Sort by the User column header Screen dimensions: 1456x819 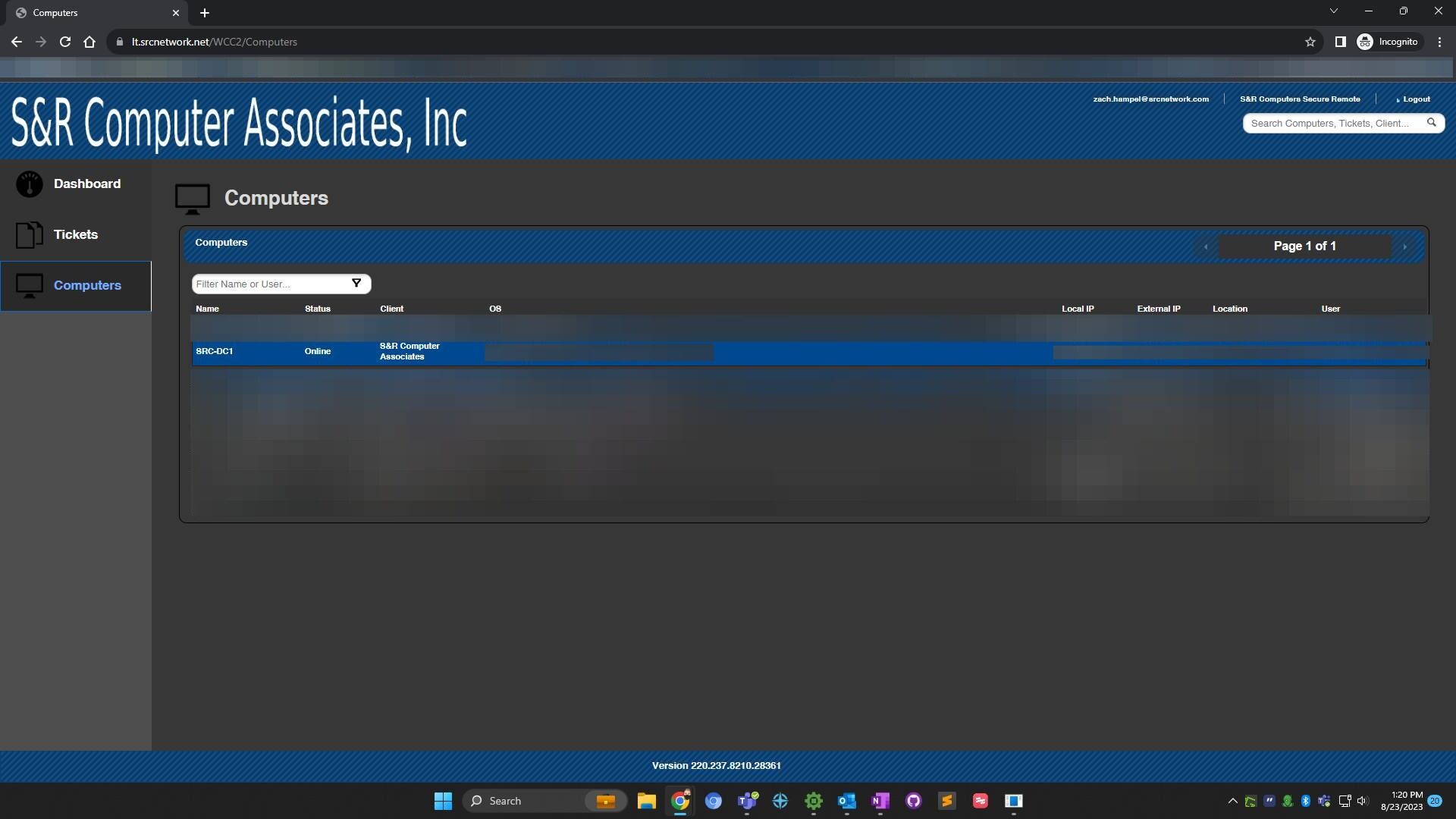coord(1331,309)
